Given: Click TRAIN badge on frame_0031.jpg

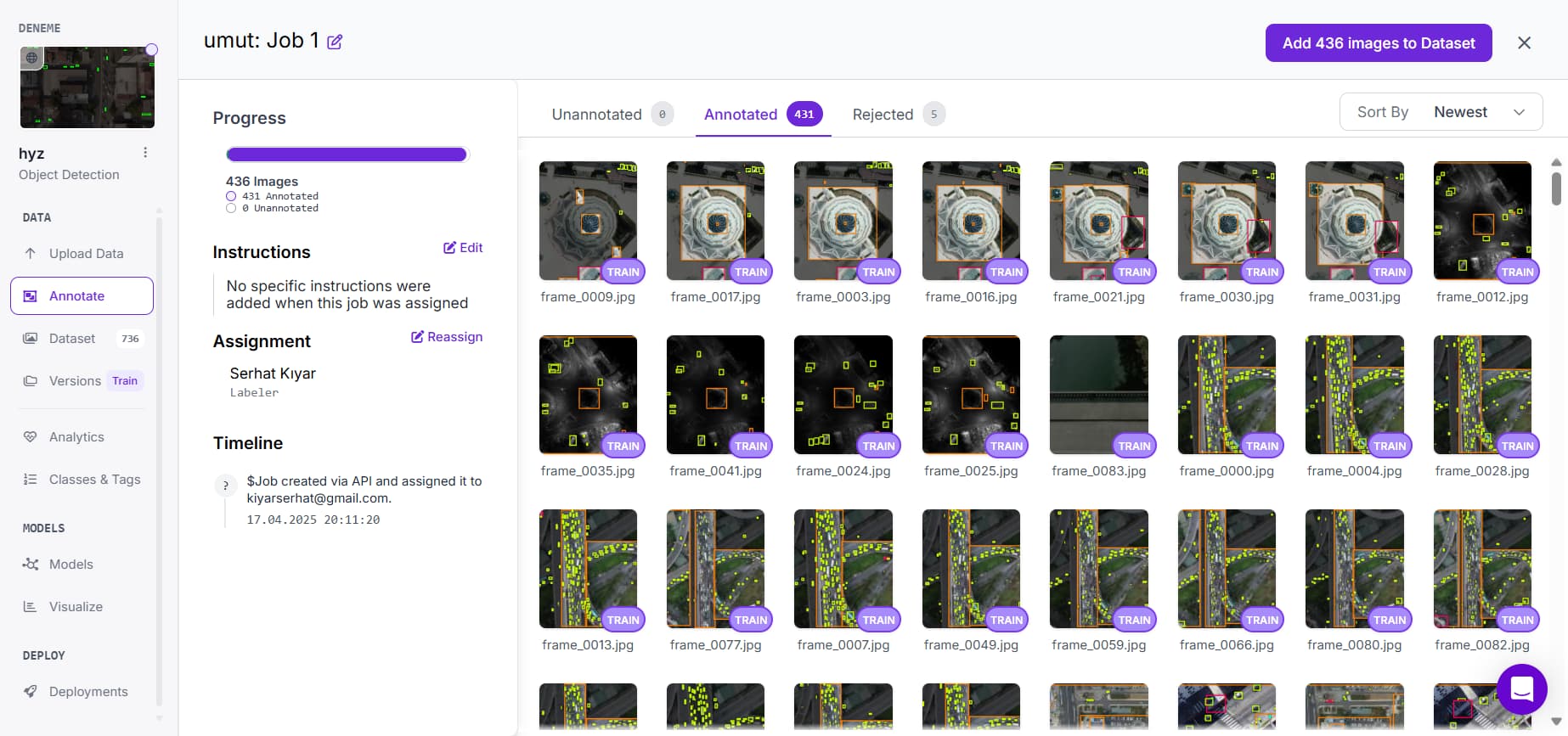Looking at the screenshot, I should 1390,272.
